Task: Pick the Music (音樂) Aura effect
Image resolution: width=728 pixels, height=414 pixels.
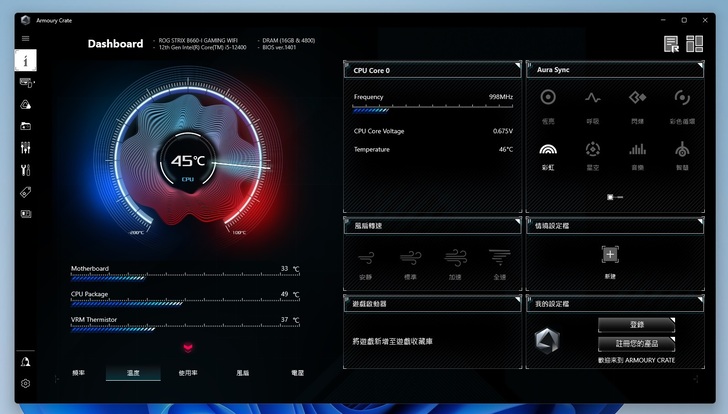Action: pos(637,153)
